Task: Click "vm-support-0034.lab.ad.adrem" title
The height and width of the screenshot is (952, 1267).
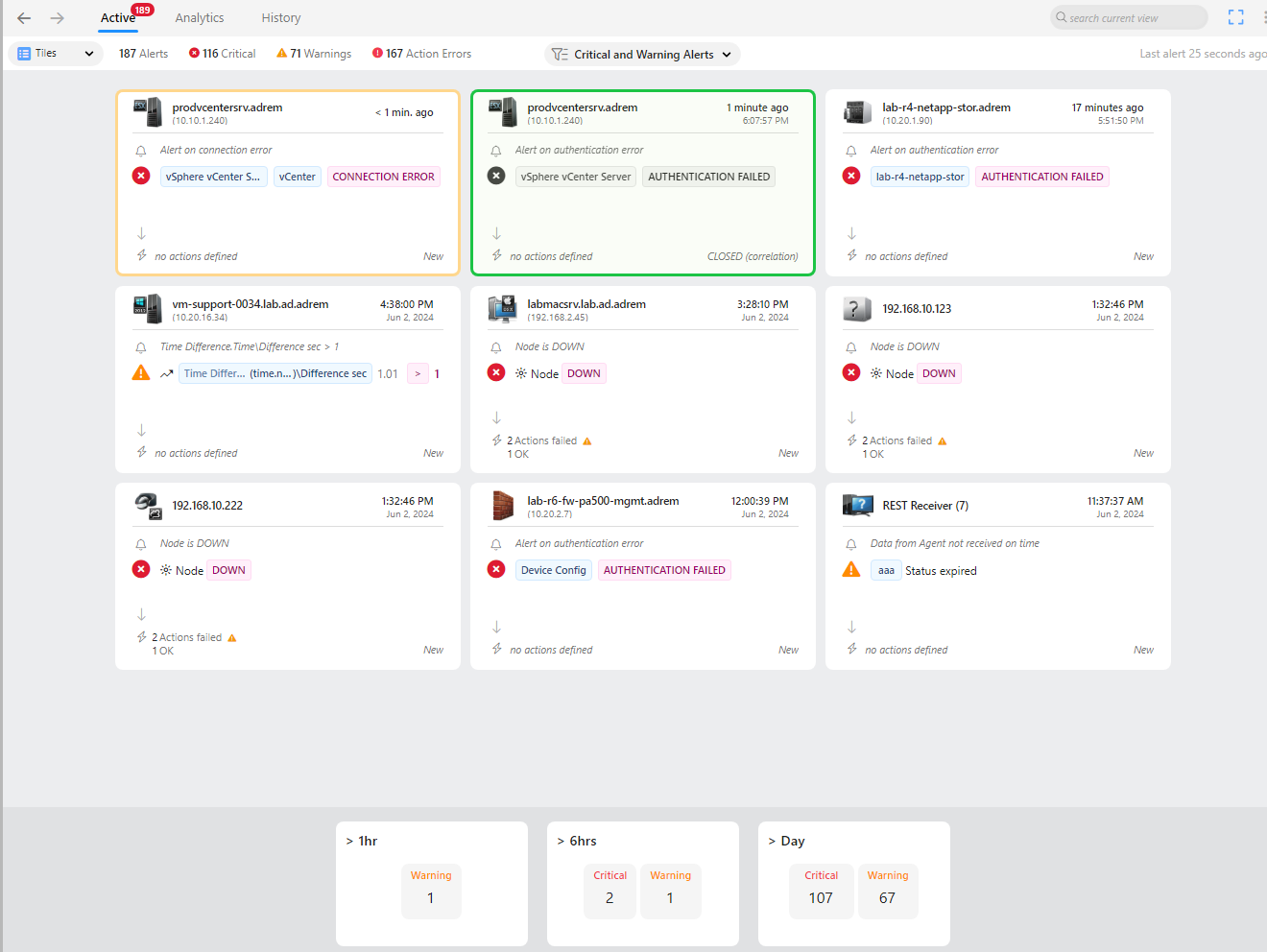Action: [x=250, y=304]
